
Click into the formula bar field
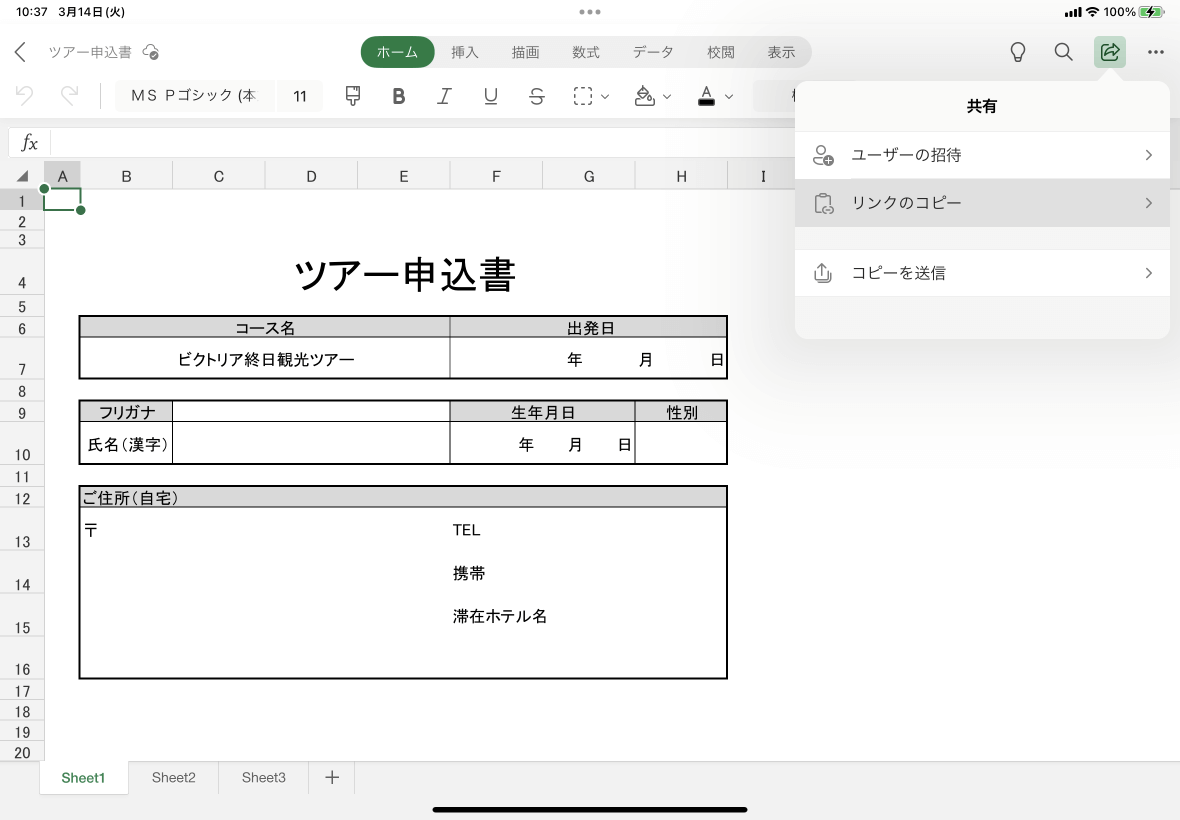(421, 142)
